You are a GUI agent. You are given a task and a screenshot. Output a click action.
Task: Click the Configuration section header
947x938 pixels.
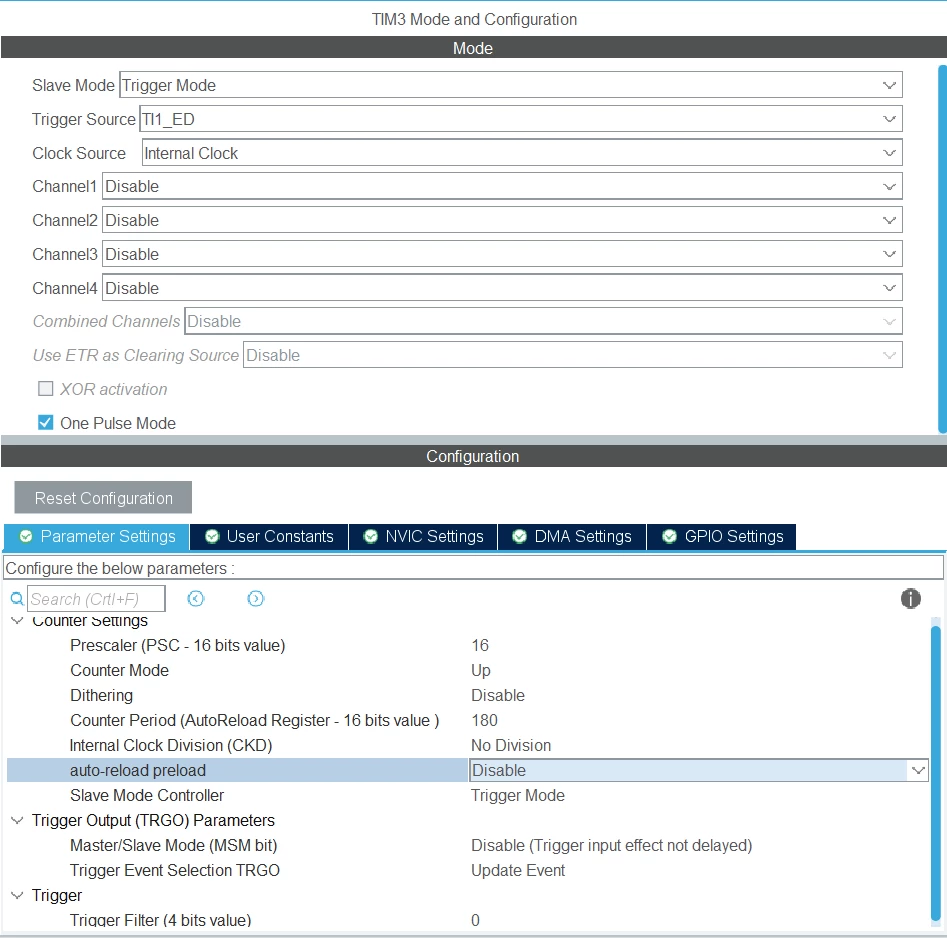(x=474, y=456)
